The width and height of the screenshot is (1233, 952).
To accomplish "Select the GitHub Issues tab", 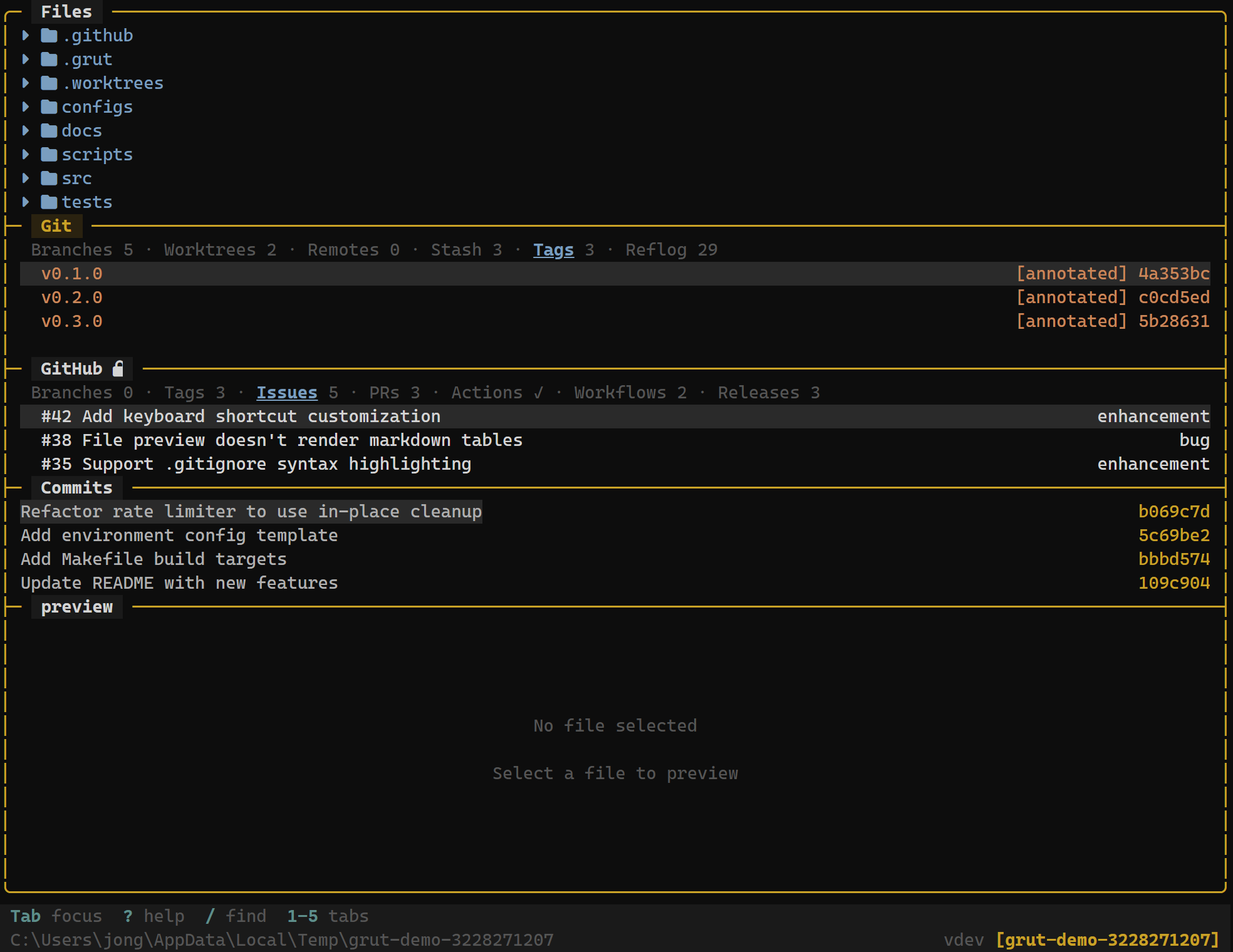I will point(297,393).
